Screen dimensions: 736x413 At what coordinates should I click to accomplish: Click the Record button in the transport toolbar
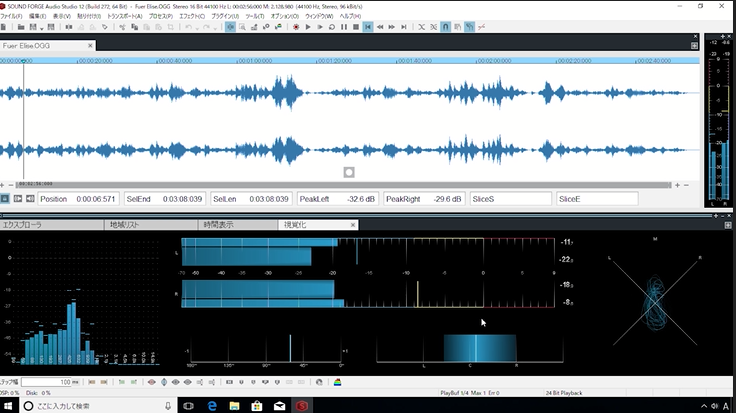pos(296,27)
